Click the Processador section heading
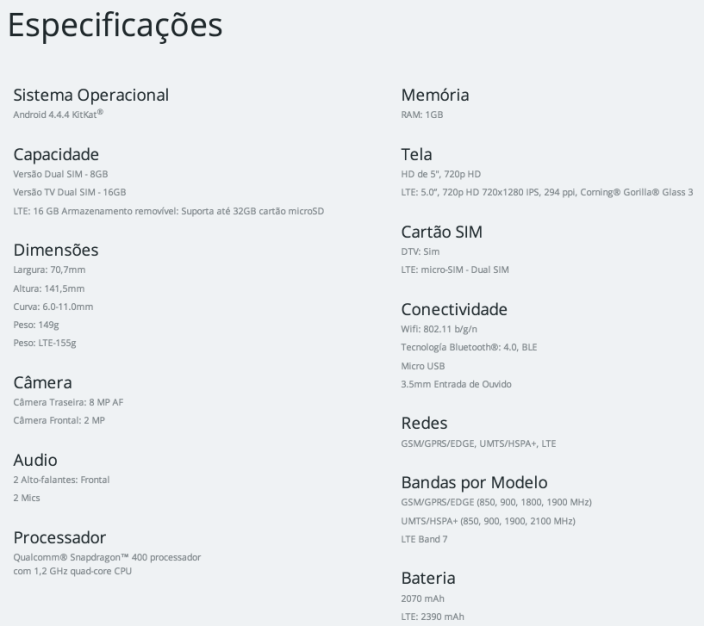704x626 pixels. (60, 537)
